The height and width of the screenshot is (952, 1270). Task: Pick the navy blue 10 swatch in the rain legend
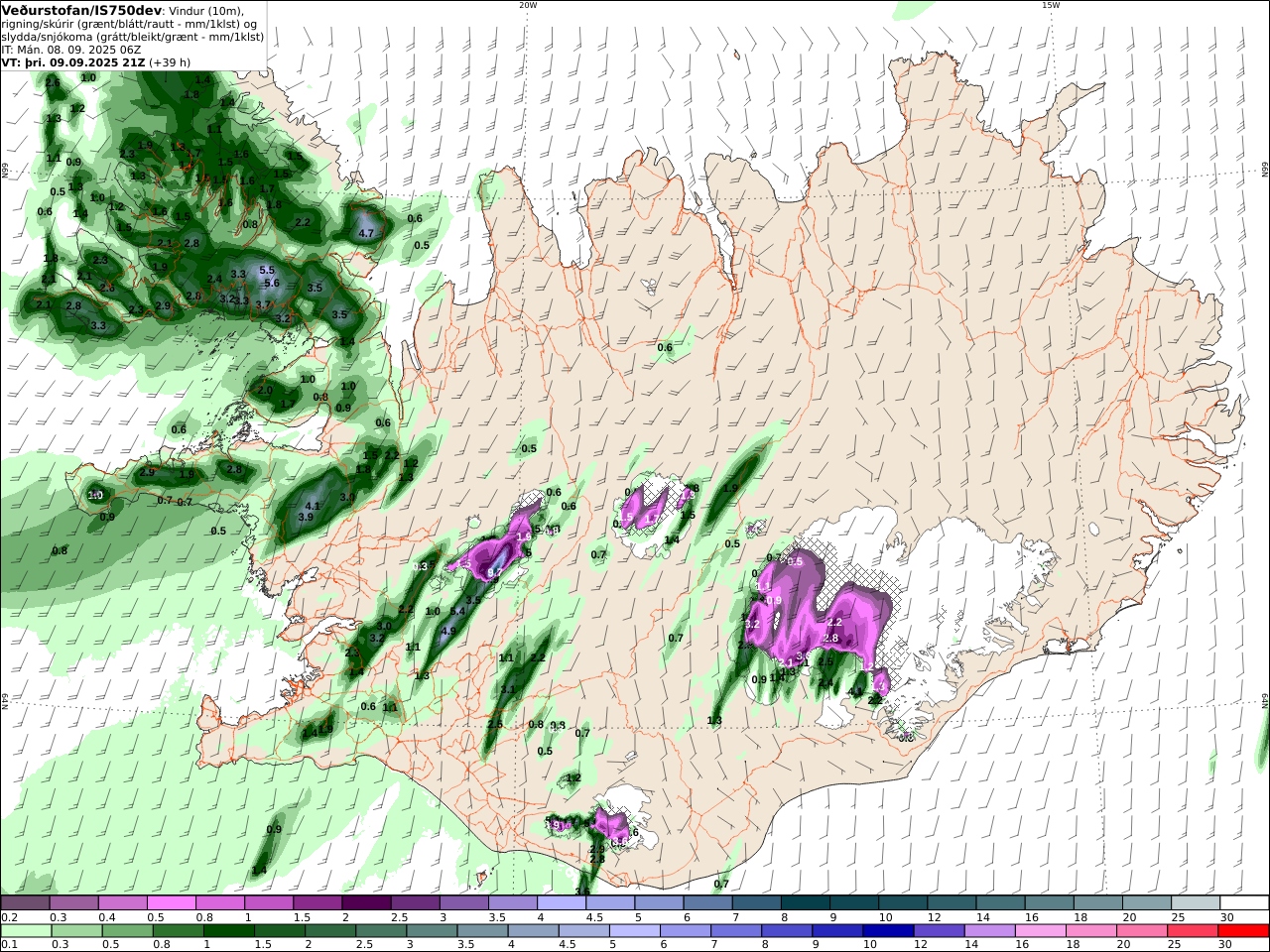click(x=888, y=931)
